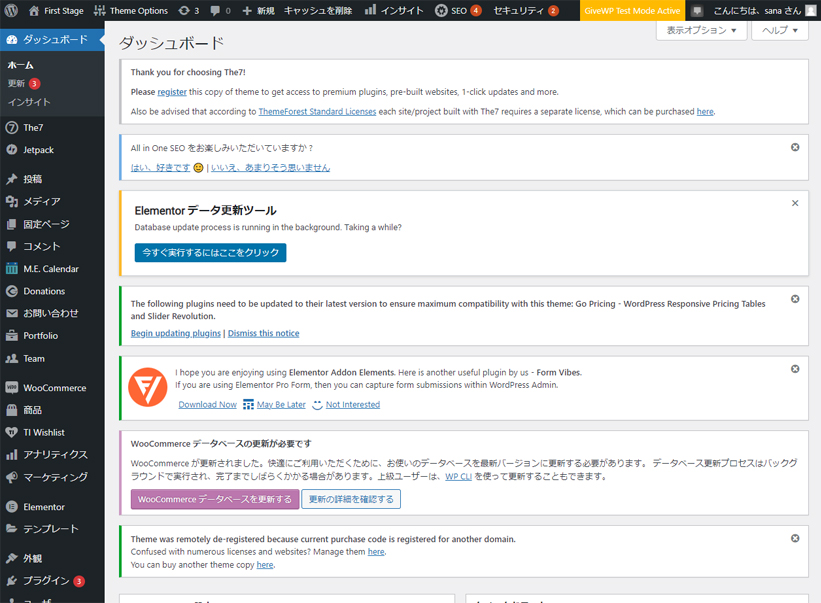Open Theme Options in the admin bar

coord(130,10)
